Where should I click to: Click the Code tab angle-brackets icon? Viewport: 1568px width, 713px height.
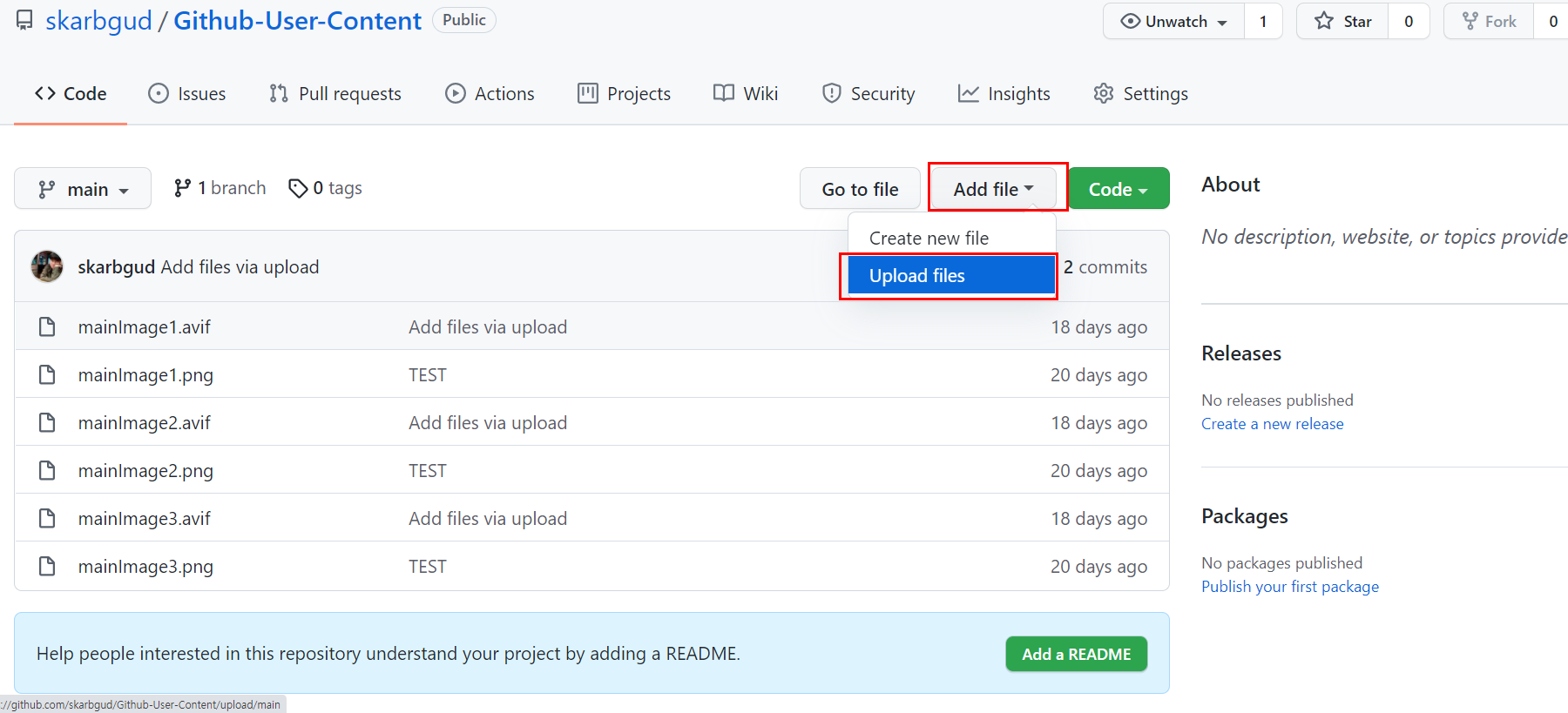[45, 93]
